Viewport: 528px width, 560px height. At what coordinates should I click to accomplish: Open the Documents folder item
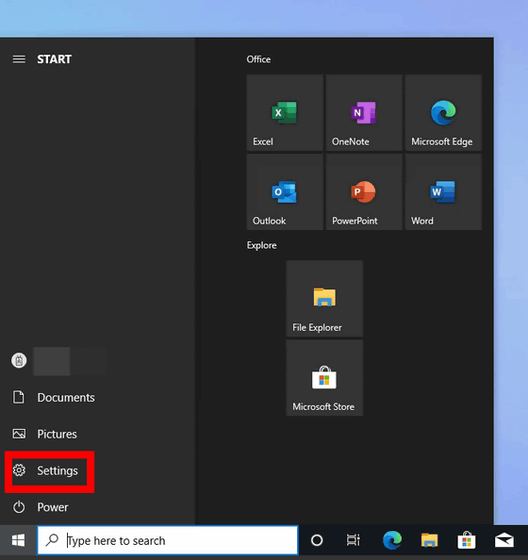(54, 398)
